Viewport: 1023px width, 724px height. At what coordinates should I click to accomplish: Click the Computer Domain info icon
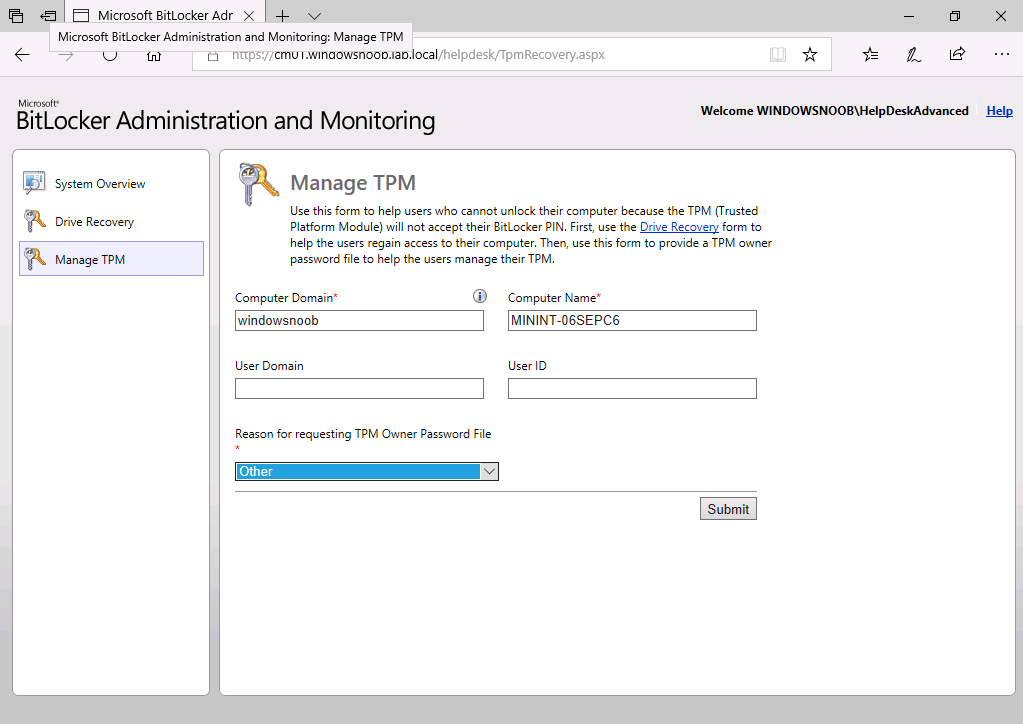(480, 296)
